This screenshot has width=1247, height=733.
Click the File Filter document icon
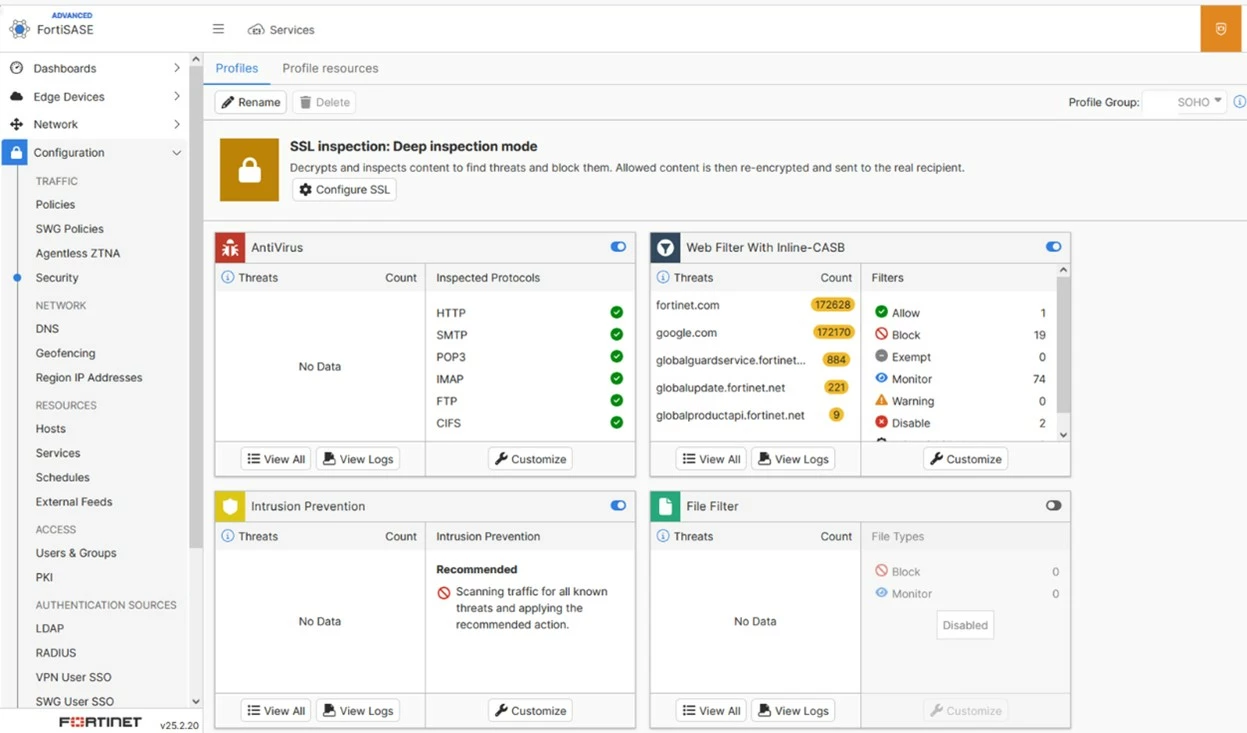(x=665, y=506)
